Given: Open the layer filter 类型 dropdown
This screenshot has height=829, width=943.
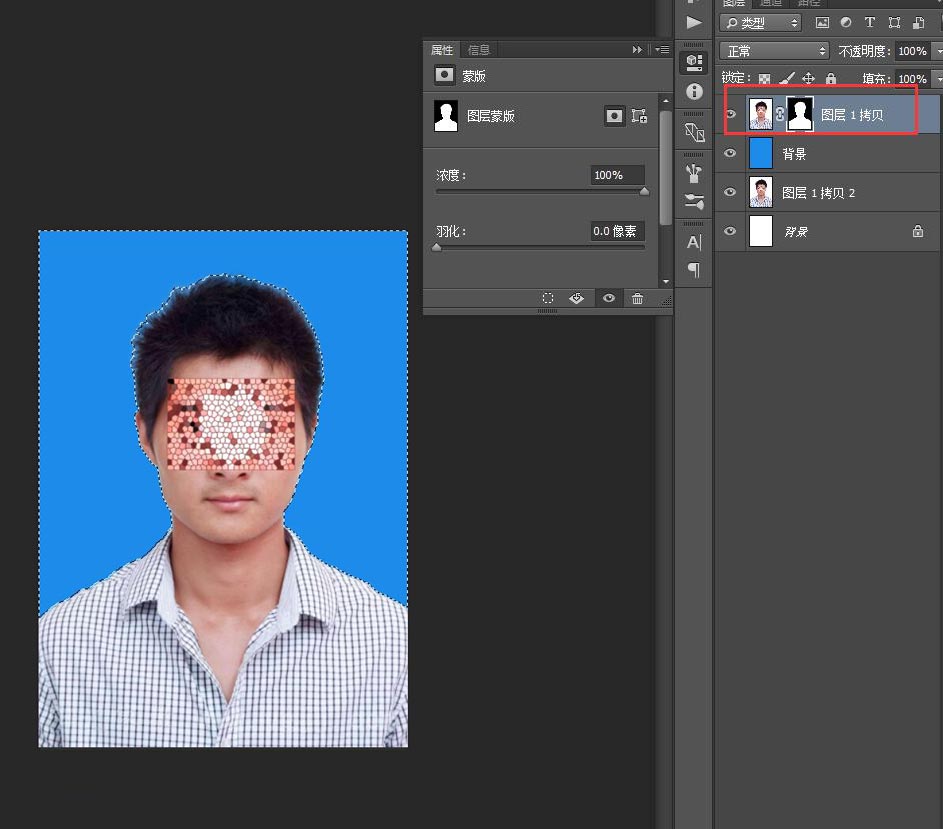Looking at the screenshot, I should [x=761, y=22].
